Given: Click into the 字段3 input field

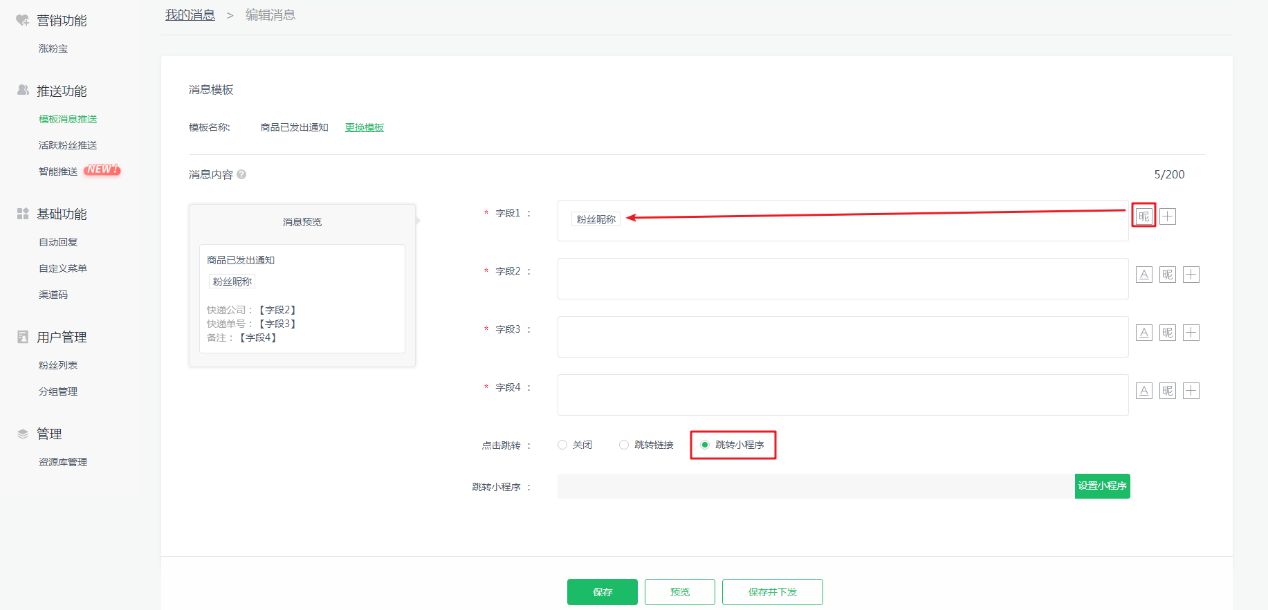Looking at the screenshot, I should coord(842,337).
